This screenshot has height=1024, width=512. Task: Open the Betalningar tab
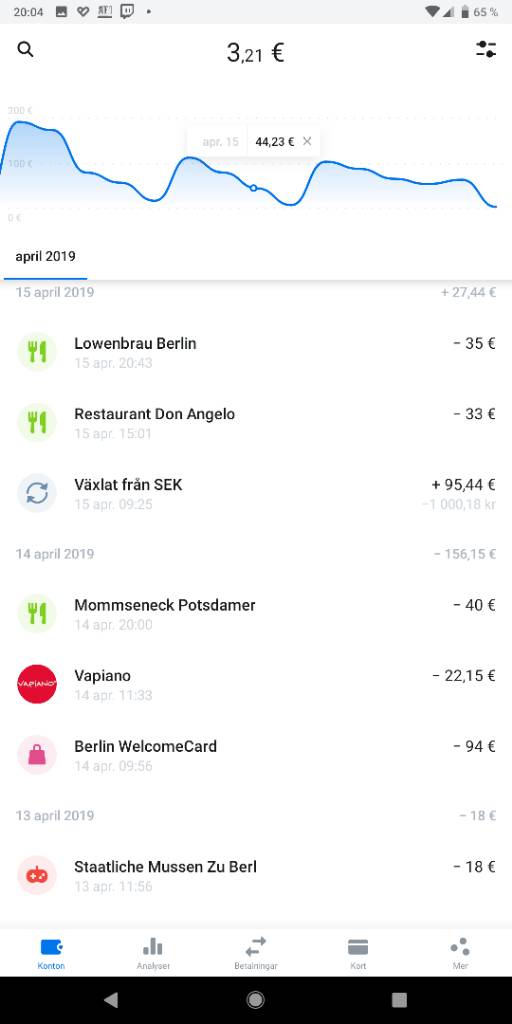(255, 953)
